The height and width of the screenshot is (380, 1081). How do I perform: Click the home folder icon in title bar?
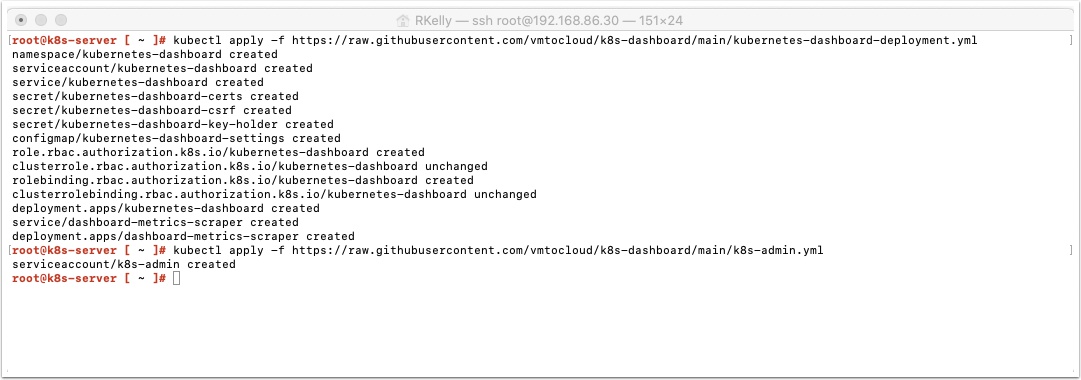[403, 21]
